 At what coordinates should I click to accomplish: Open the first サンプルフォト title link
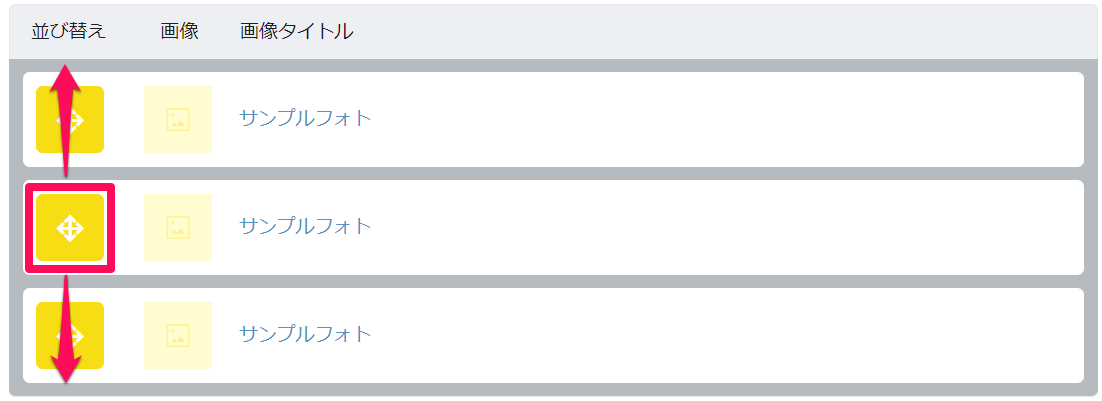pyautogui.click(x=305, y=119)
